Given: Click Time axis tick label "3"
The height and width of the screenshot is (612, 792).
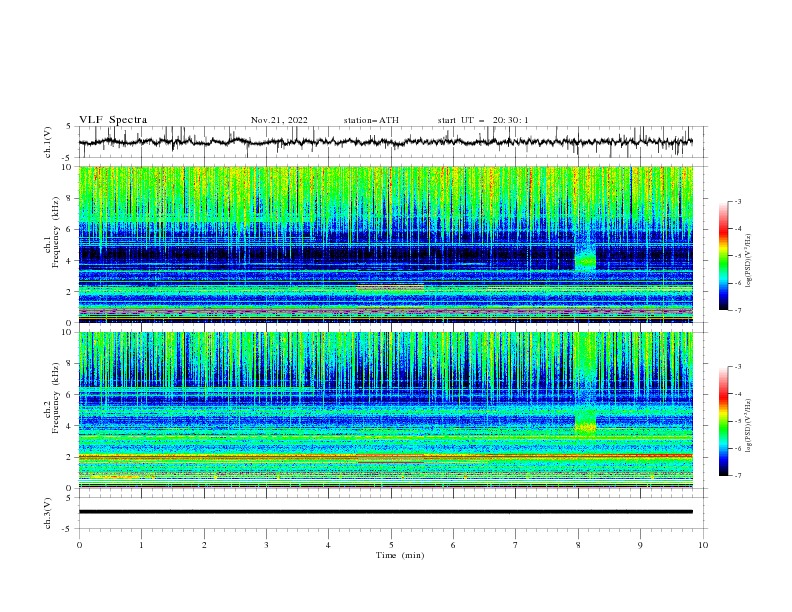Looking at the screenshot, I should click(266, 545).
